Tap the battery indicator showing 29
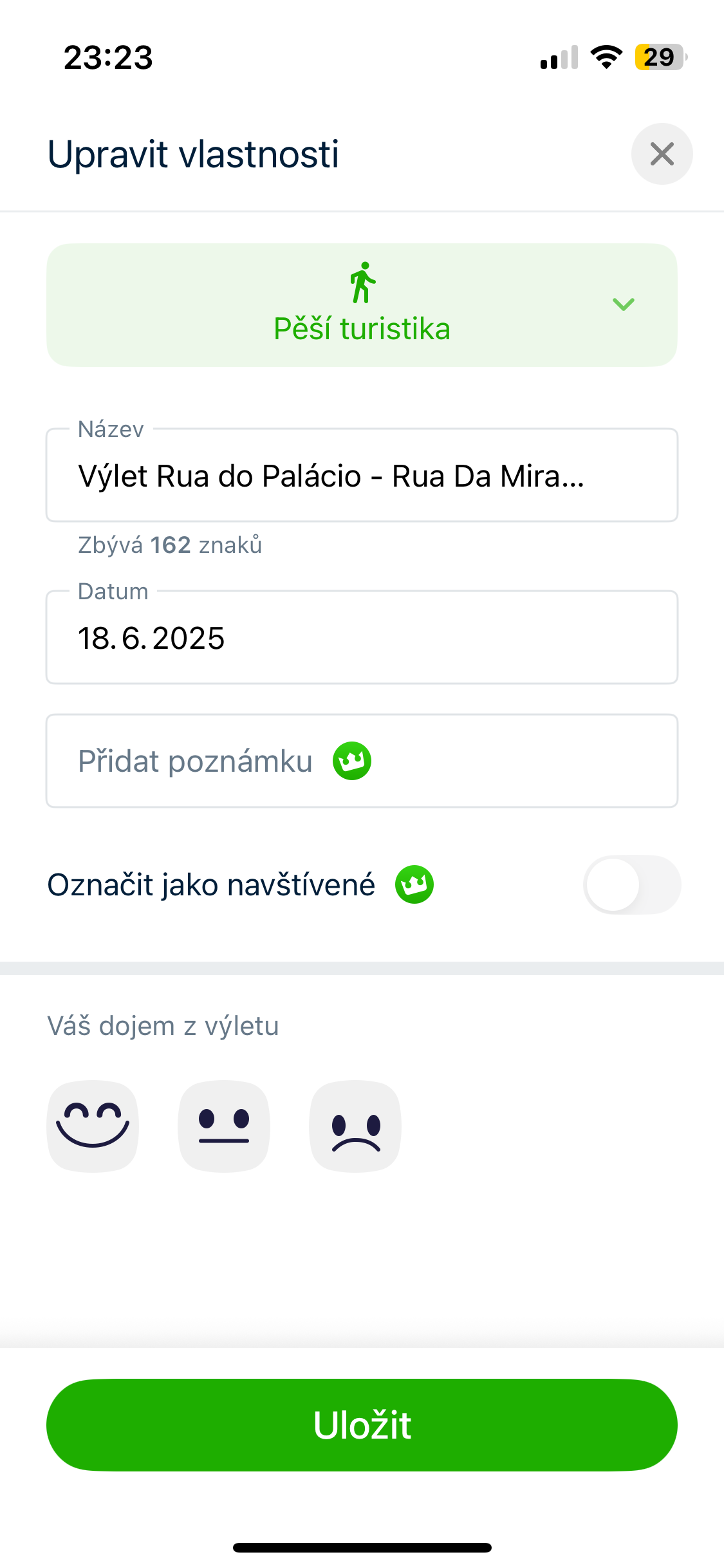The width and height of the screenshot is (724, 1568). click(x=661, y=57)
